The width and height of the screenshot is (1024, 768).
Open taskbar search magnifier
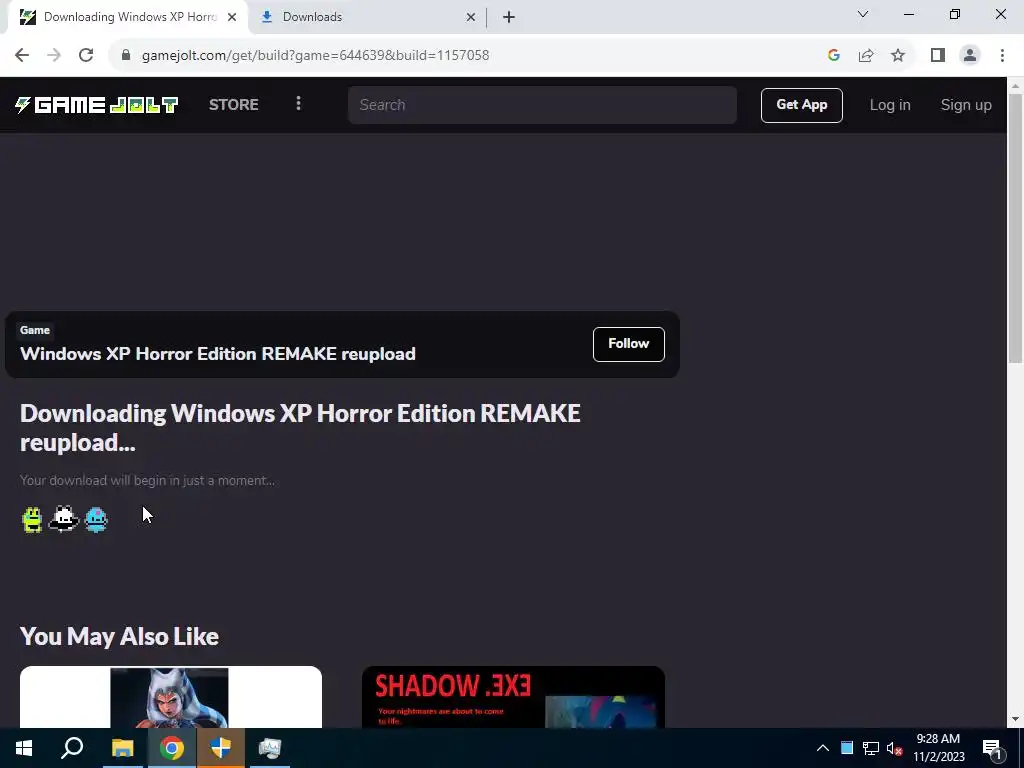coord(72,748)
